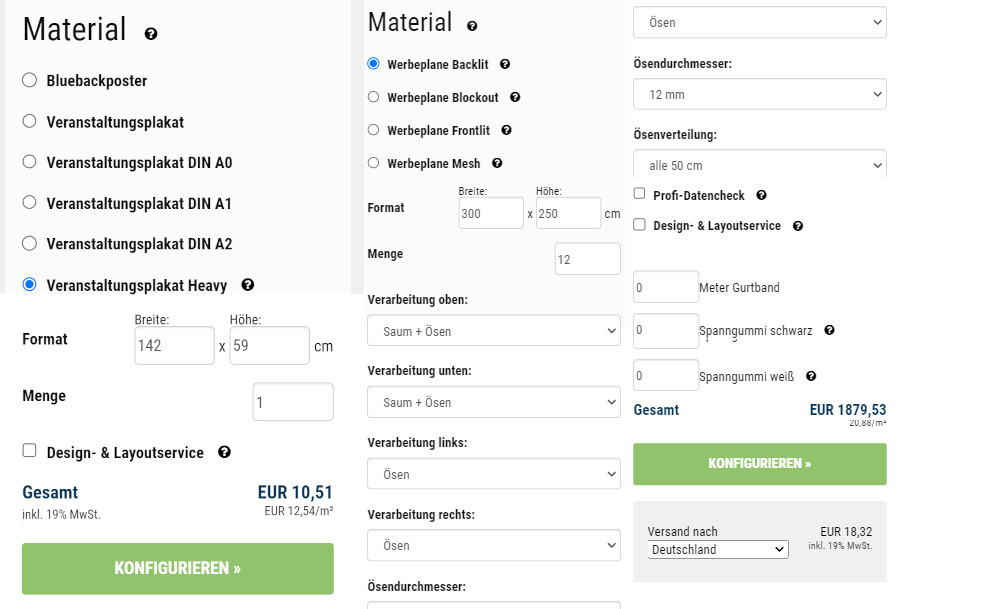Expand the Ösendurchmesser selection menu
The height and width of the screenshot is (609, 1000).
click(759, 94)
